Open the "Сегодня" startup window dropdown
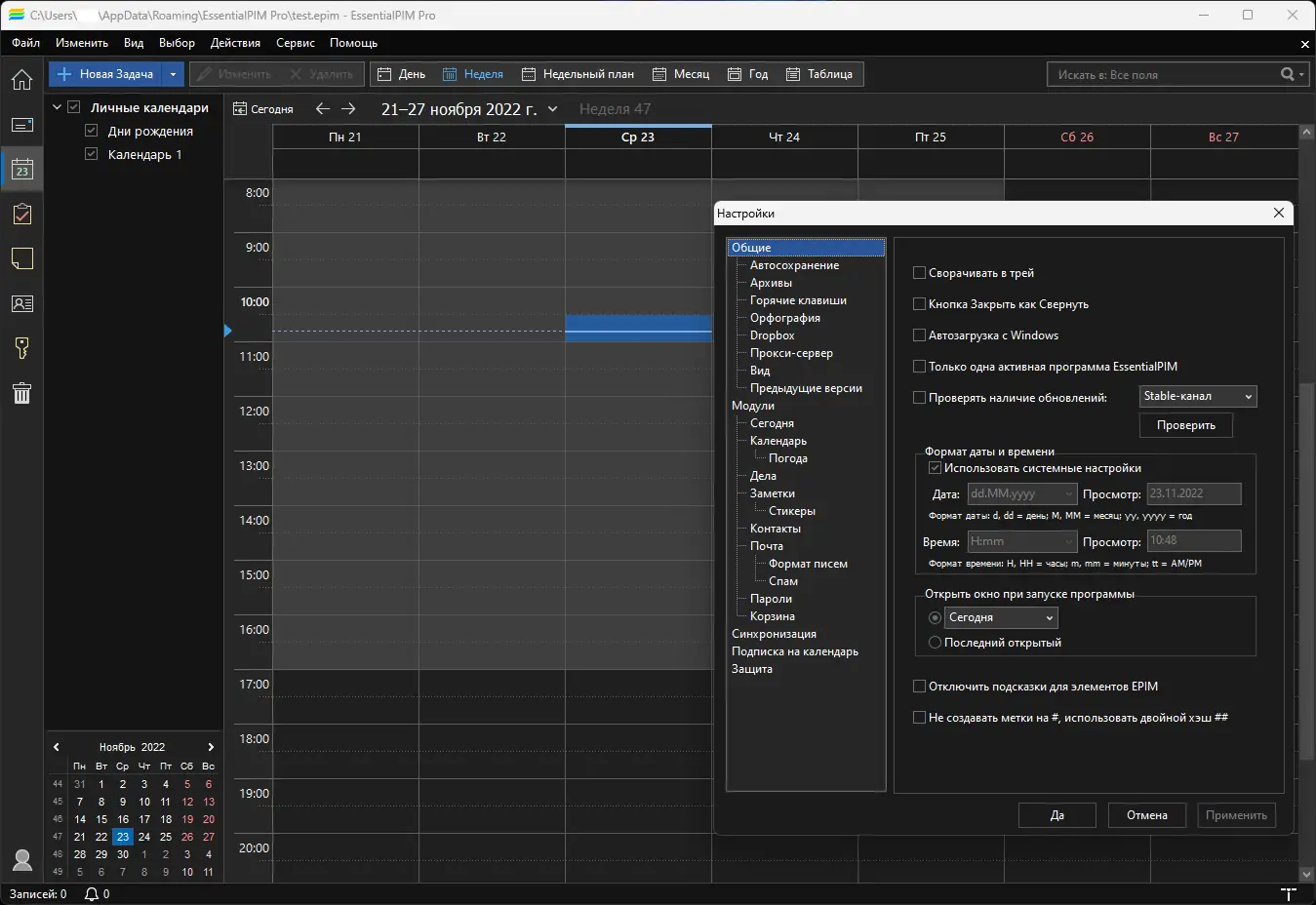 [1001, 617]
